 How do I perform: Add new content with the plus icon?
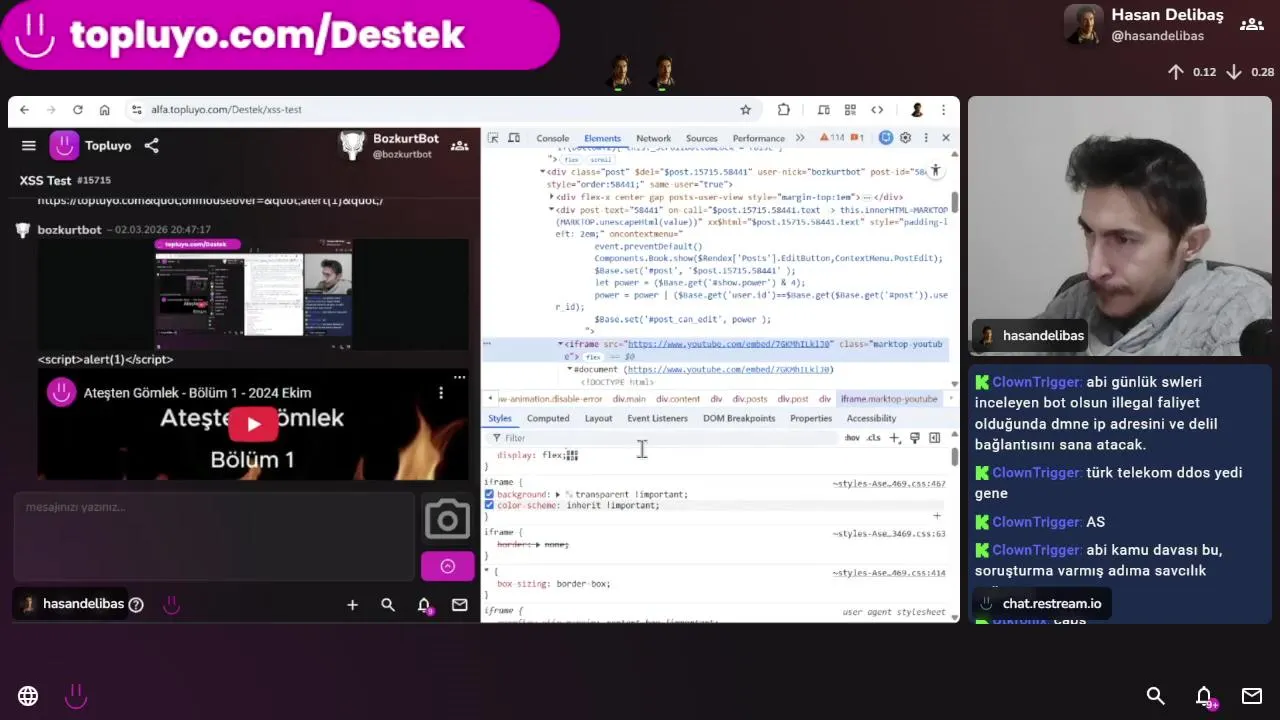coord(352,605)
